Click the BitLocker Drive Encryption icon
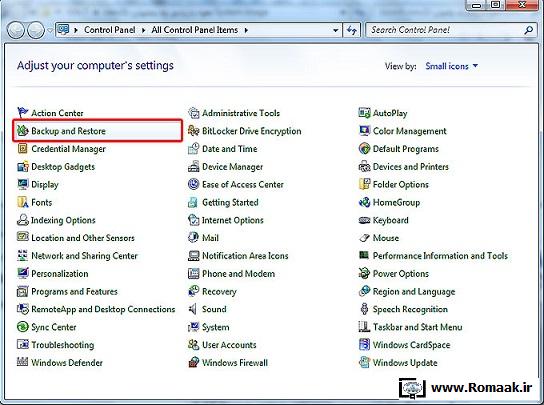Image resolution: width=544 pixels, height=405 pixels. [193, 130]
